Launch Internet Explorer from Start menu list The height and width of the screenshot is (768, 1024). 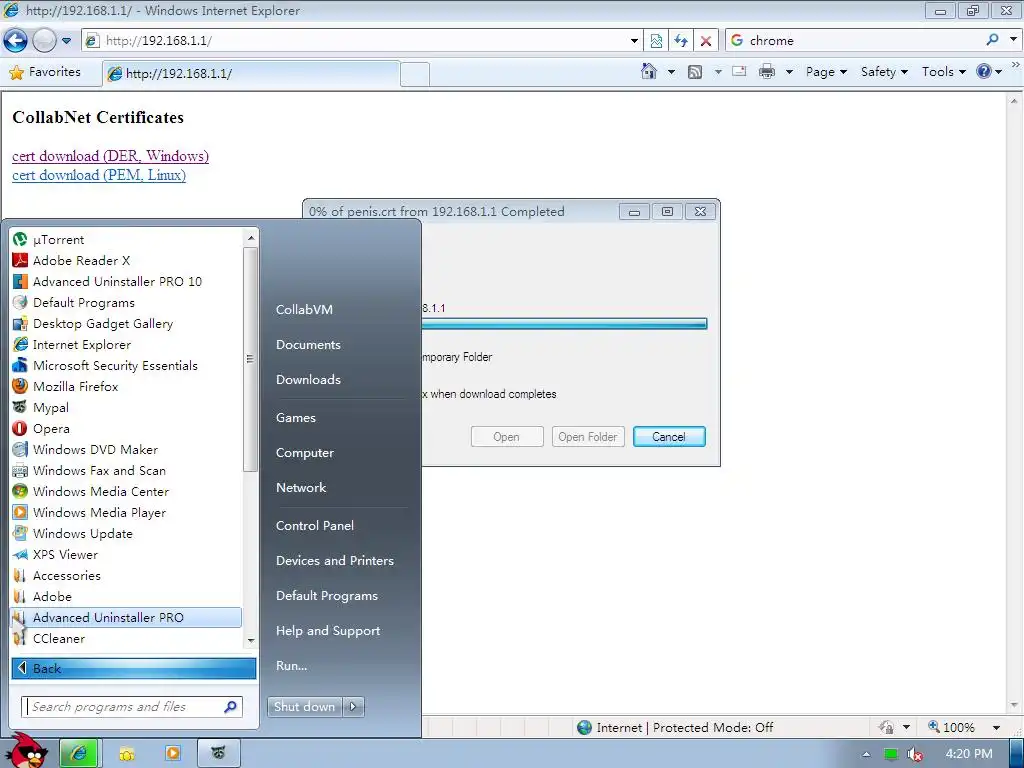[x=125, y=344]
